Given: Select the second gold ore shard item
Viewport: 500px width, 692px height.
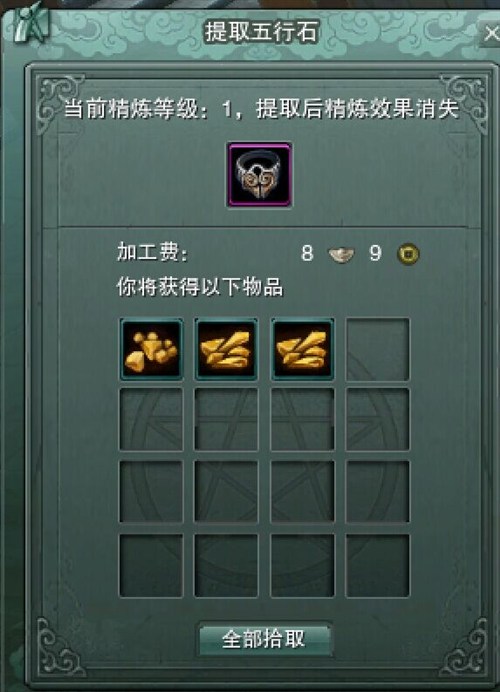Looking at the screenshot, I should point(226,349).
